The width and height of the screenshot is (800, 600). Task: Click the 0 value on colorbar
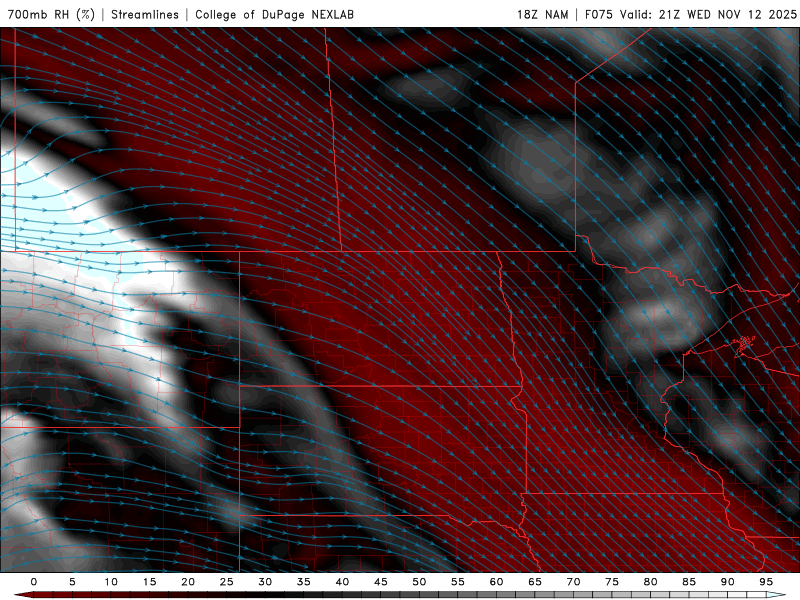point(34,582)
